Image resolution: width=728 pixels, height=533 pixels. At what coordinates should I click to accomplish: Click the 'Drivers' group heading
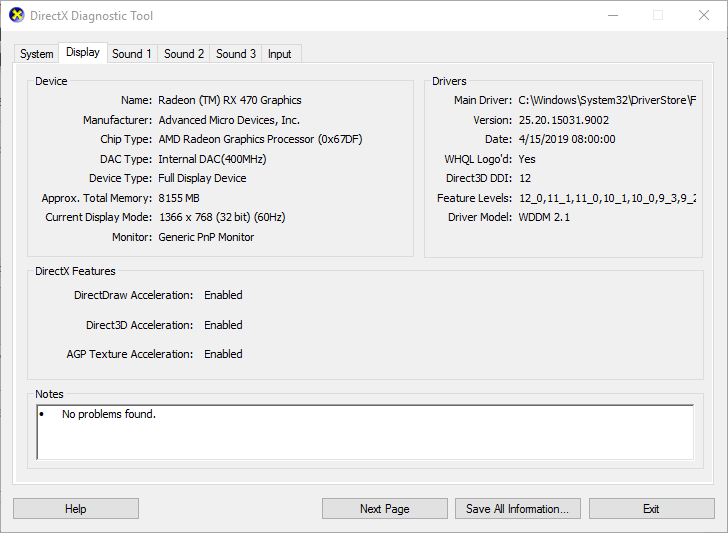point(449,81)
